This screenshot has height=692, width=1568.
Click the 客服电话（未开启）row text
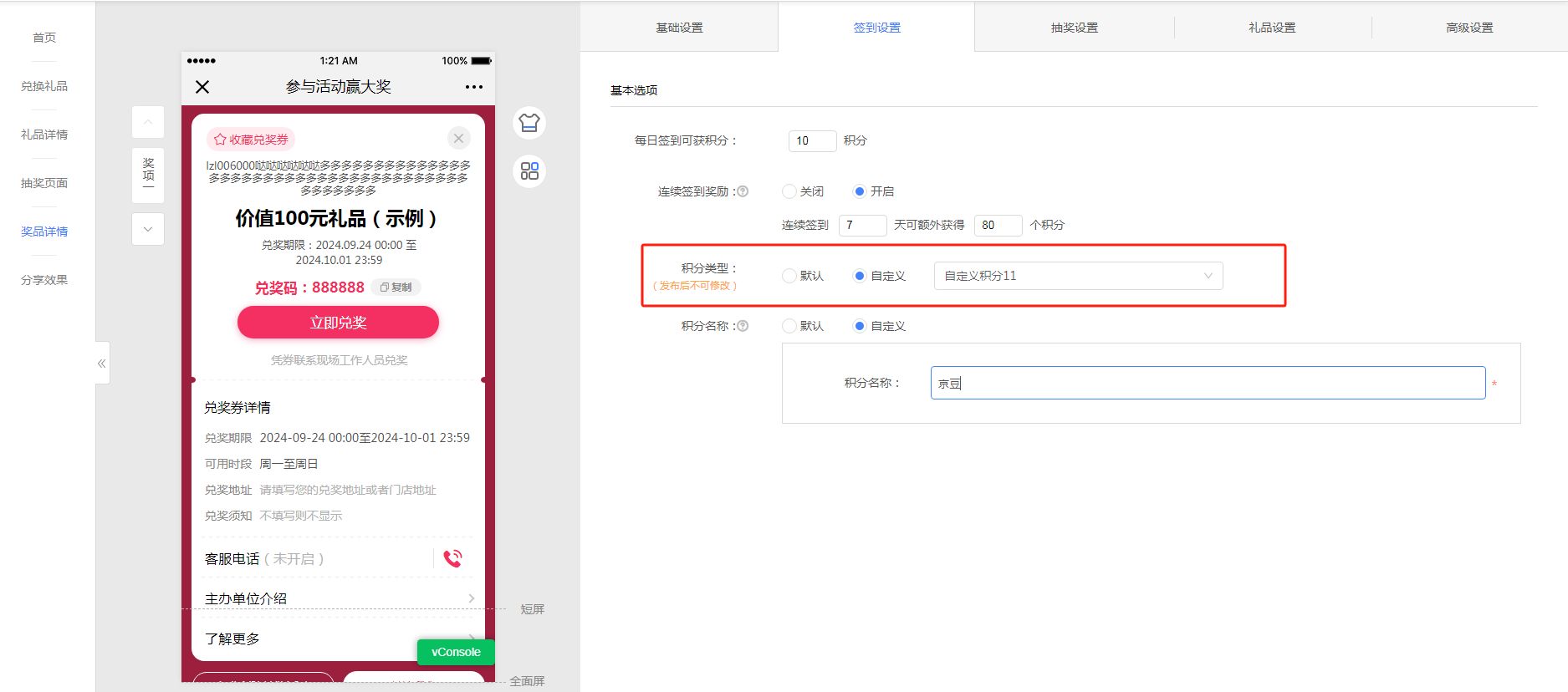(264, 558)
